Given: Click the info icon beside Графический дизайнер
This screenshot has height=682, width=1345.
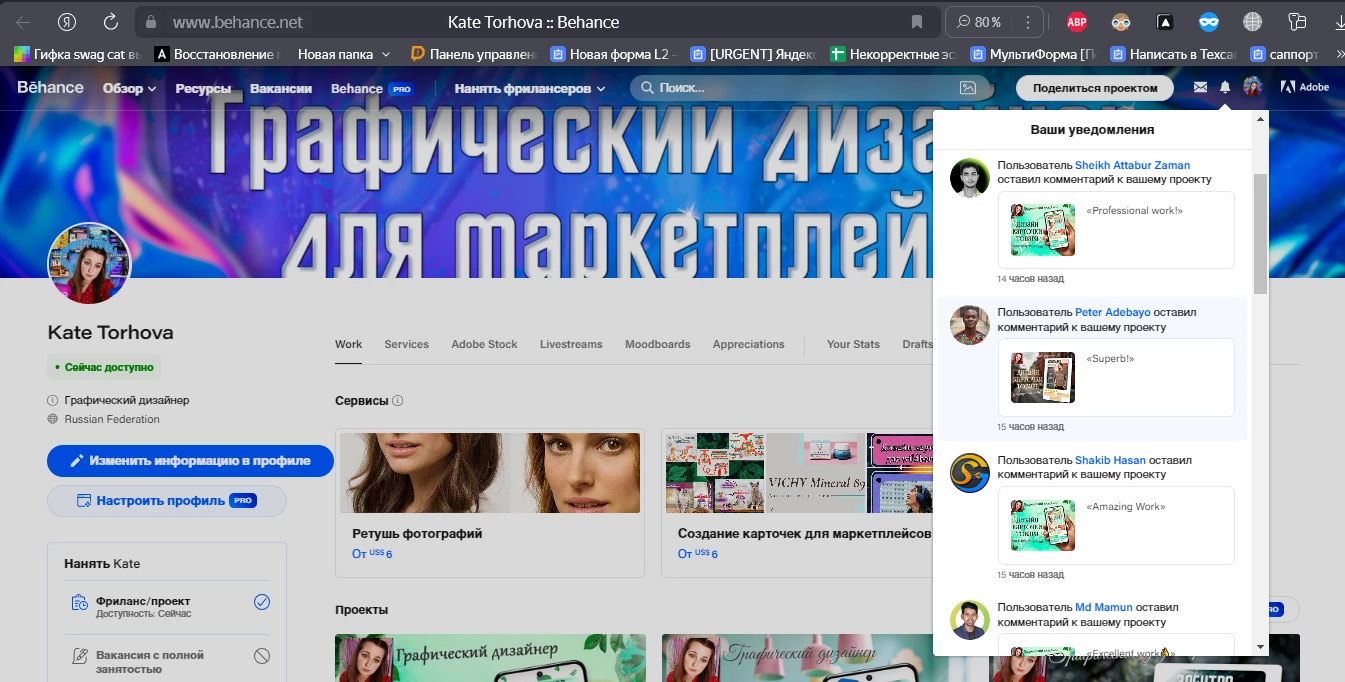Looking at the screenshot, I should pos(53,400).
